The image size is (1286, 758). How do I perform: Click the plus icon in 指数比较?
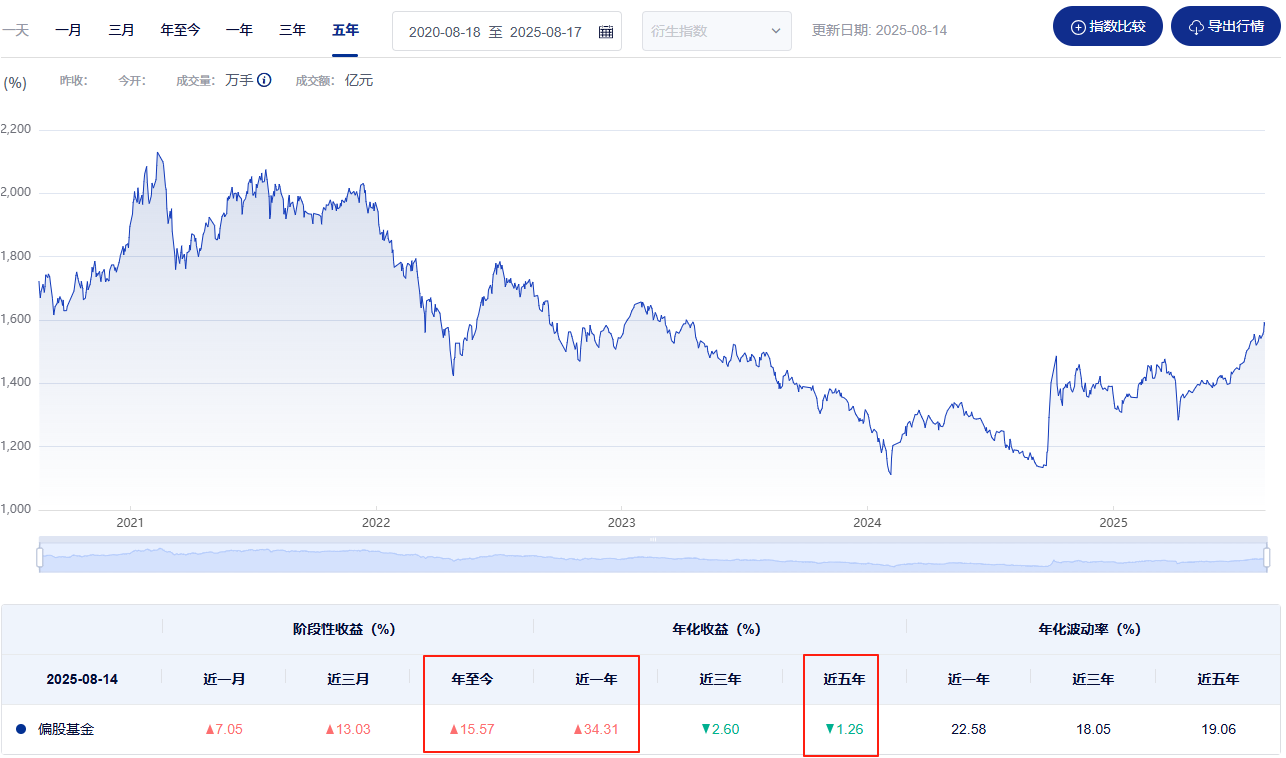[x=1078, y=27]
